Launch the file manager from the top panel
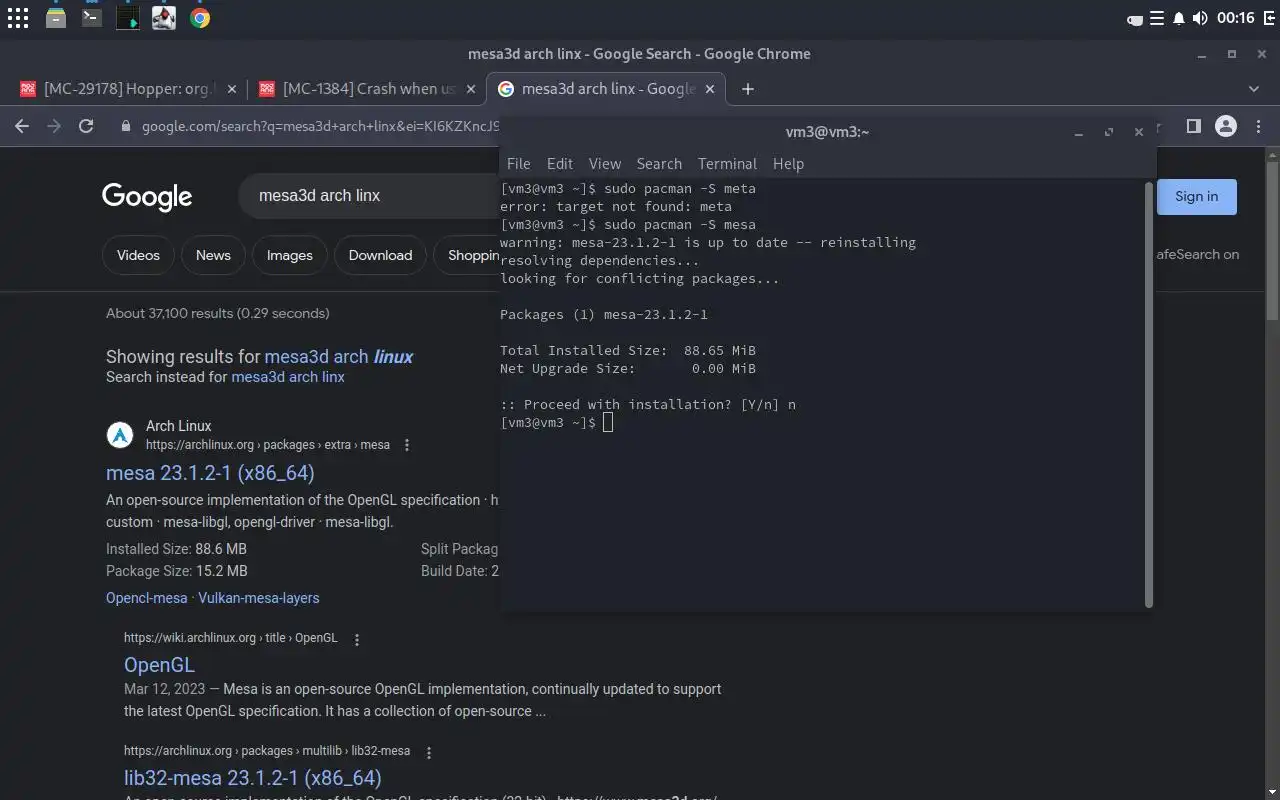Viewport: 1280px width, 800px height. coord(56,17)
